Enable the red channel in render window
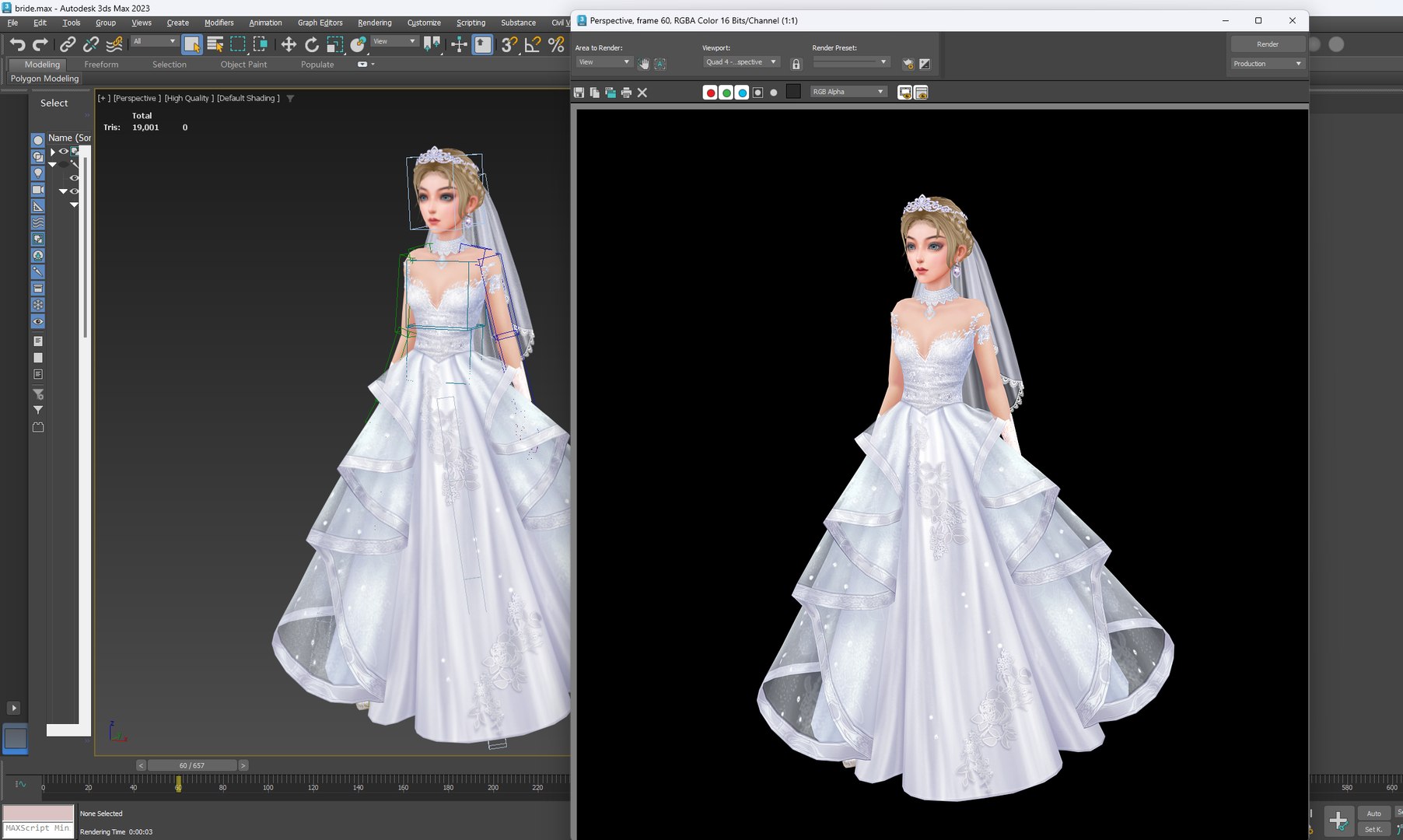Image resolution: width=1403 pixels, height=840 pixels. pos(710,93)
